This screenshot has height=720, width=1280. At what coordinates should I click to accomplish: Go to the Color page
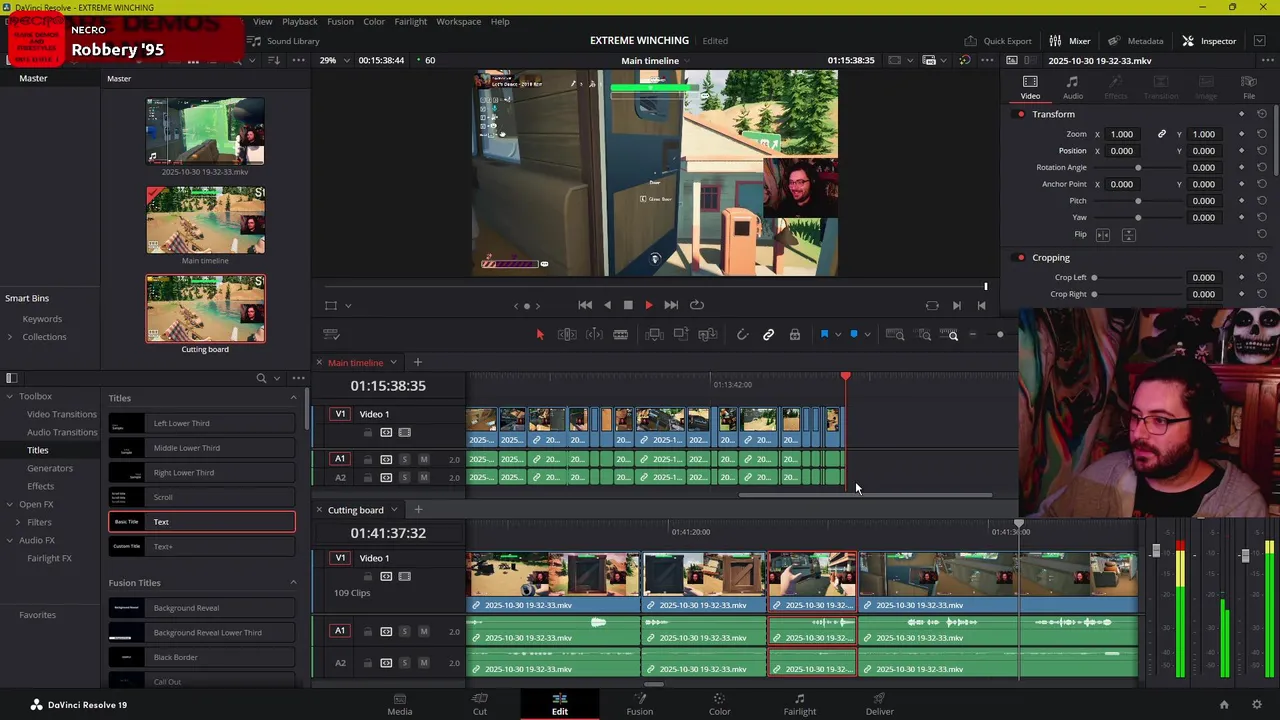(719, 704)
